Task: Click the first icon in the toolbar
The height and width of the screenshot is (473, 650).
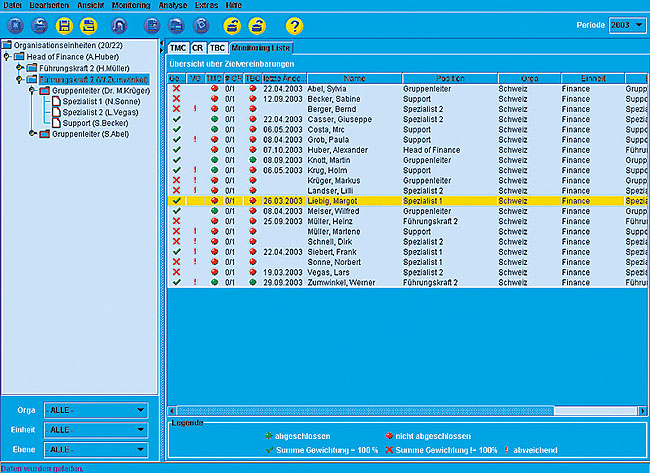Action: pos(13,25)
